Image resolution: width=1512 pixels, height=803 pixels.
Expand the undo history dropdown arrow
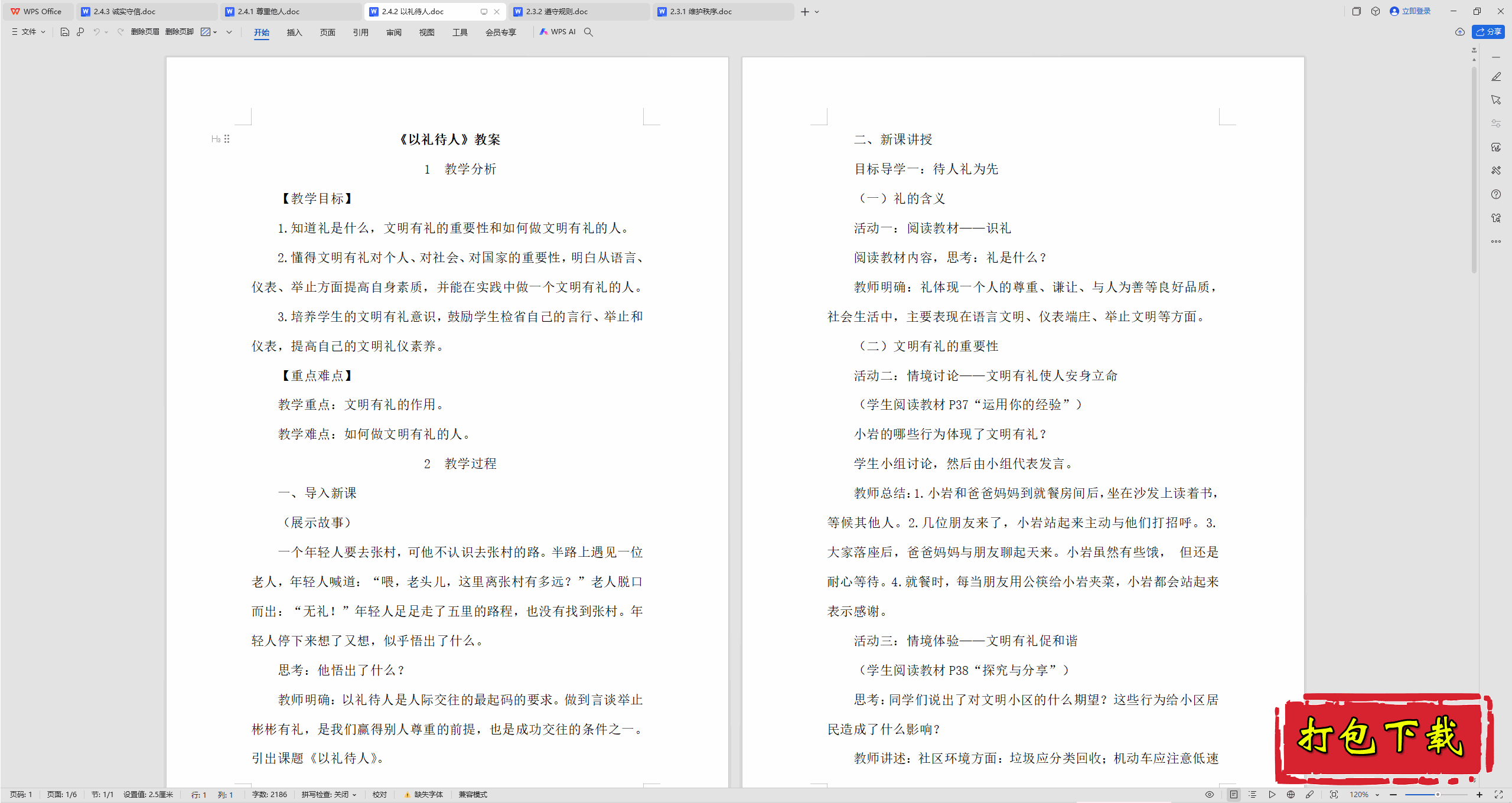coord(106,32)
